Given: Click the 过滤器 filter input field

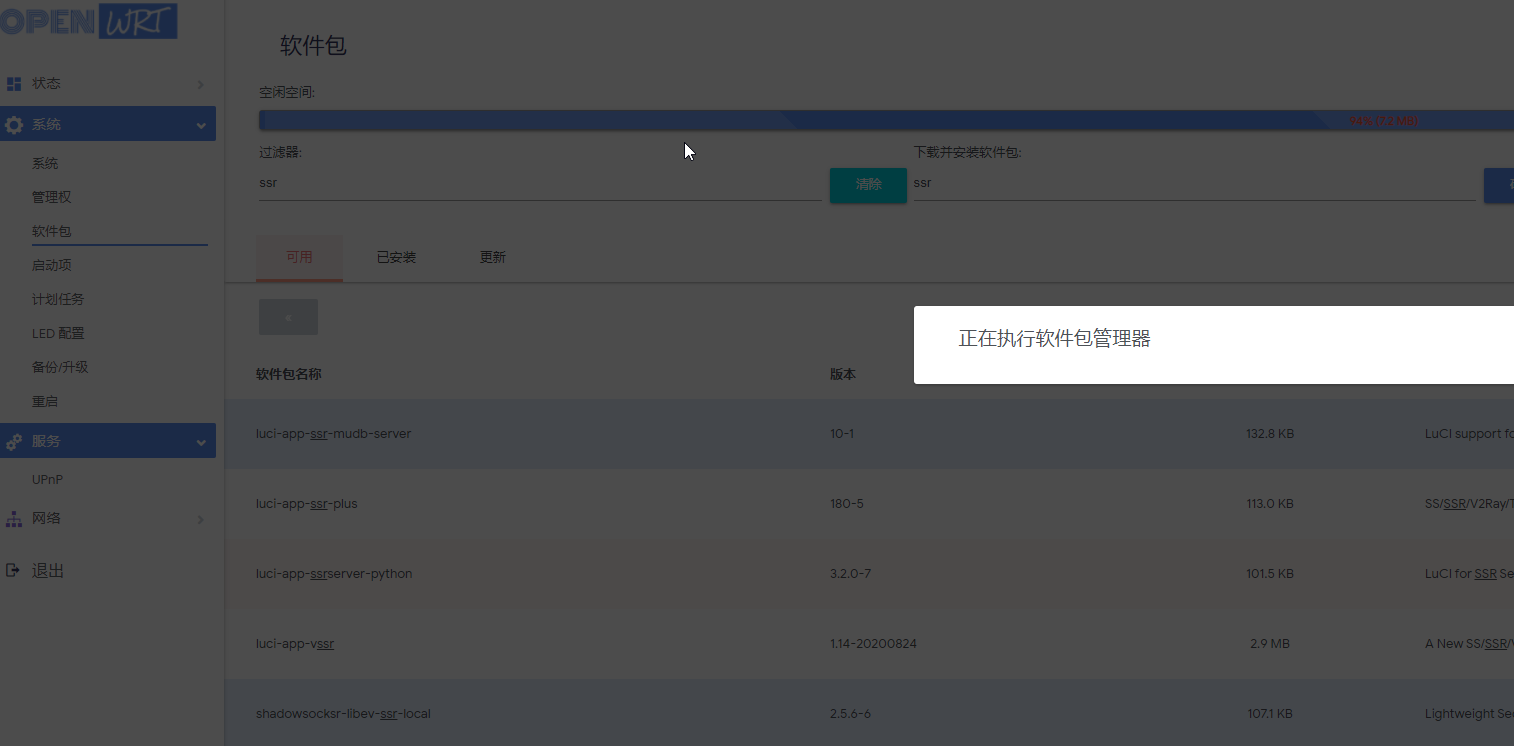Looking at the screenshot, I should tap(540, 183).
